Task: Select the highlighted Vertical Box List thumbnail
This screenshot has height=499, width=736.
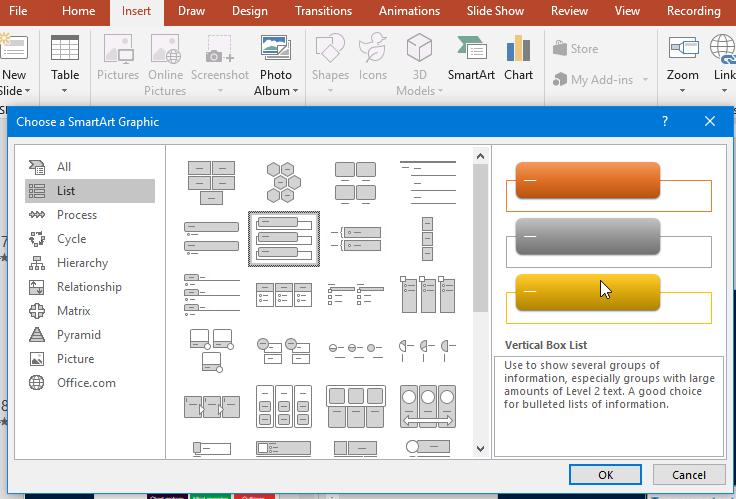Action: 284,238
